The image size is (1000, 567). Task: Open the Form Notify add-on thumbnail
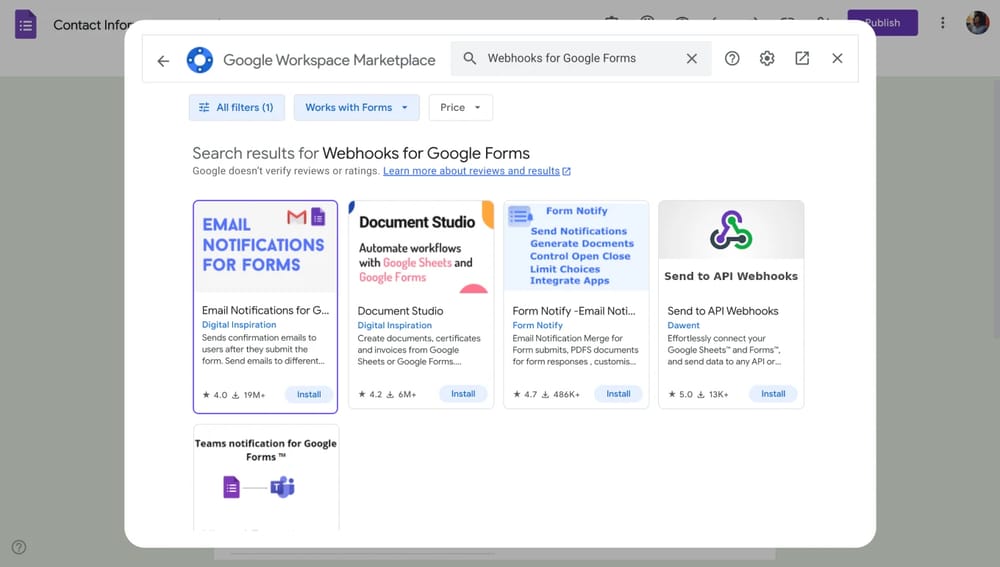pos(576,246)
